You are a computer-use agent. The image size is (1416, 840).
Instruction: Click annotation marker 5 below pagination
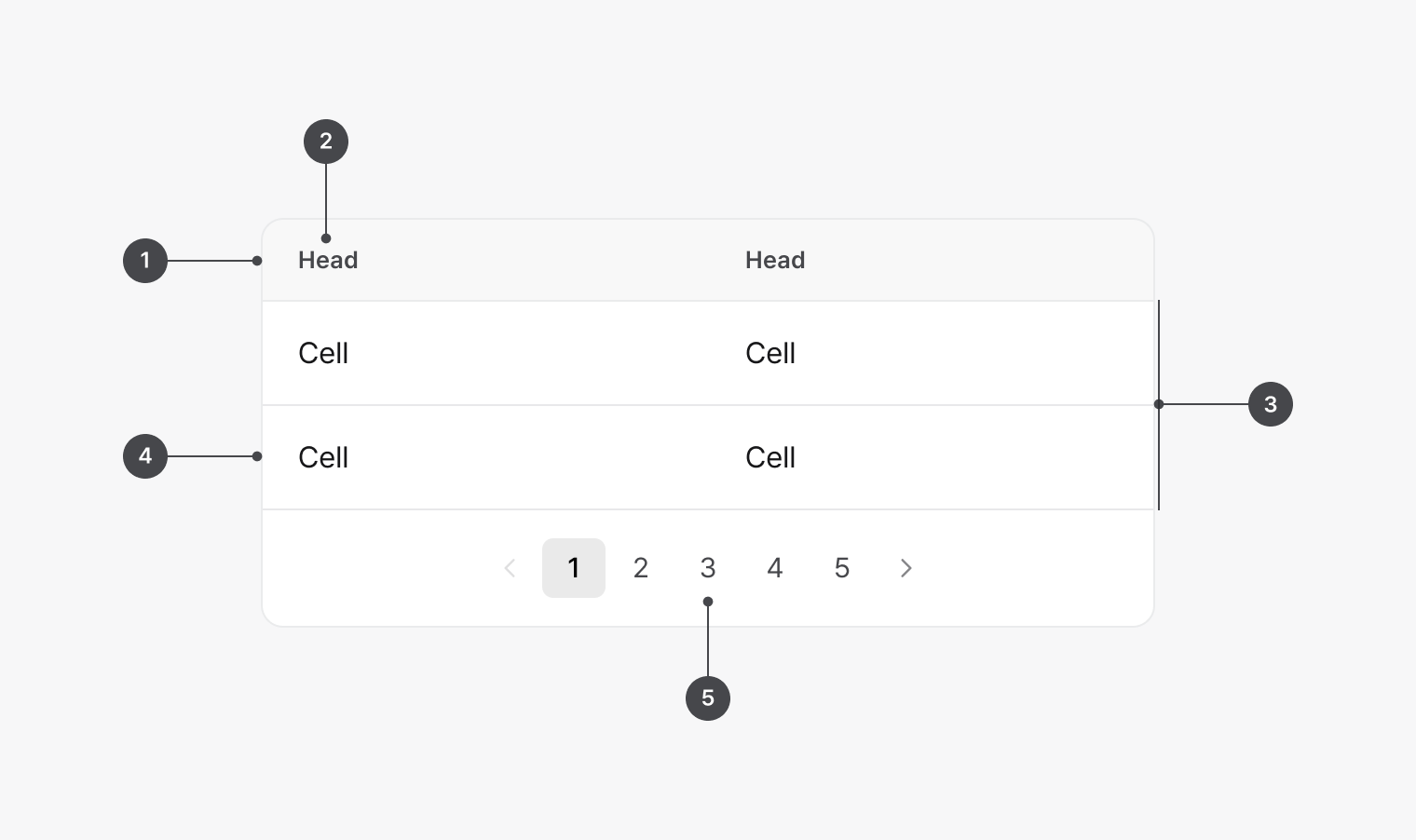pyautogui.click(x=708, y=698)
